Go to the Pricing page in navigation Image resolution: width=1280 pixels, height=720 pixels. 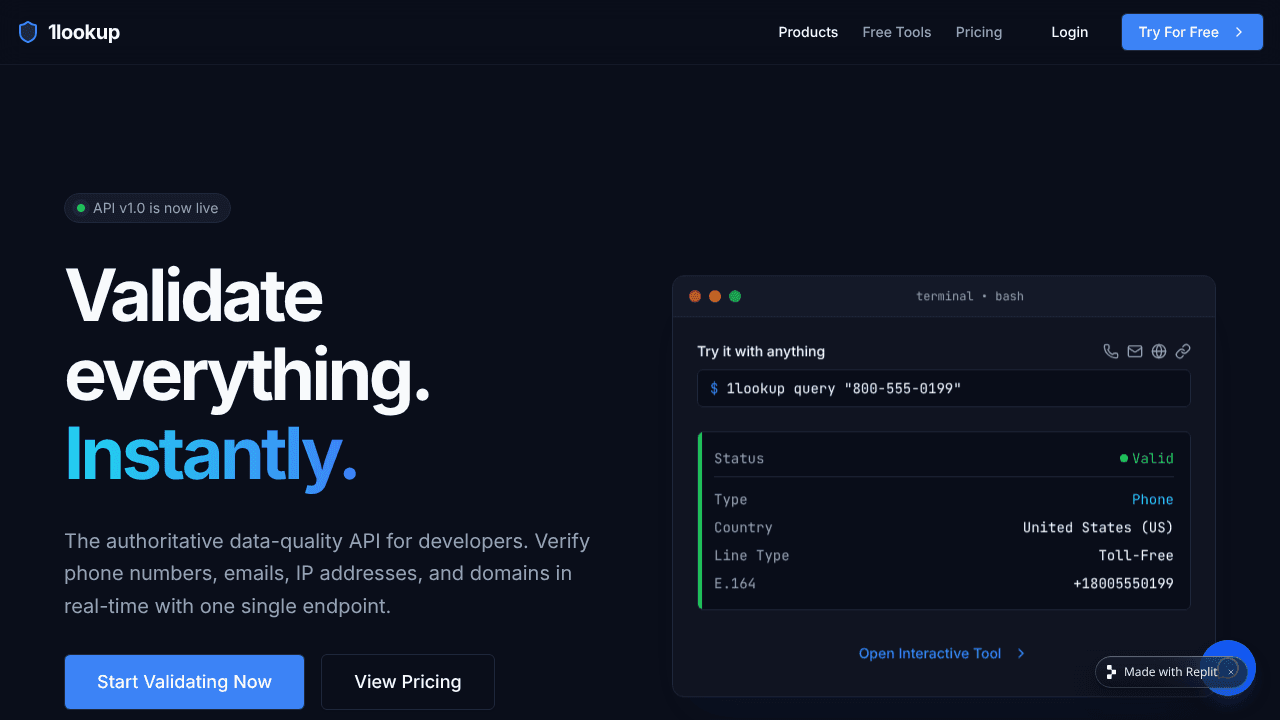click(x=979, y=32)
